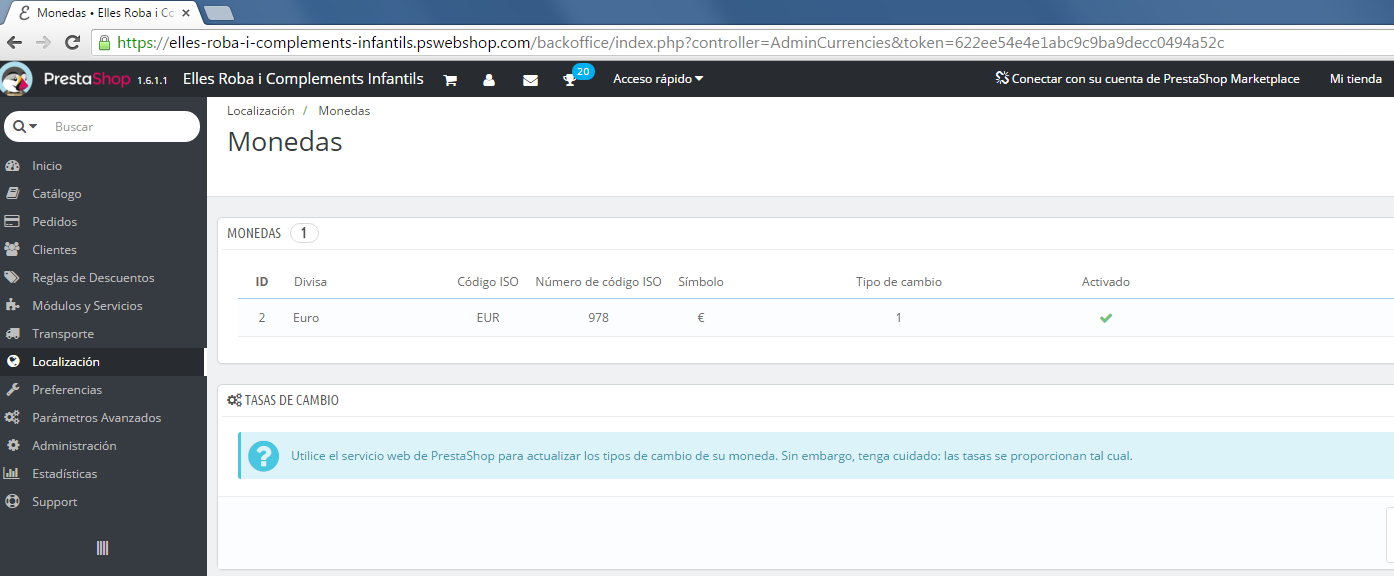Reload the page with refresh icon
1394x576 pixels.
pos(72,42)
